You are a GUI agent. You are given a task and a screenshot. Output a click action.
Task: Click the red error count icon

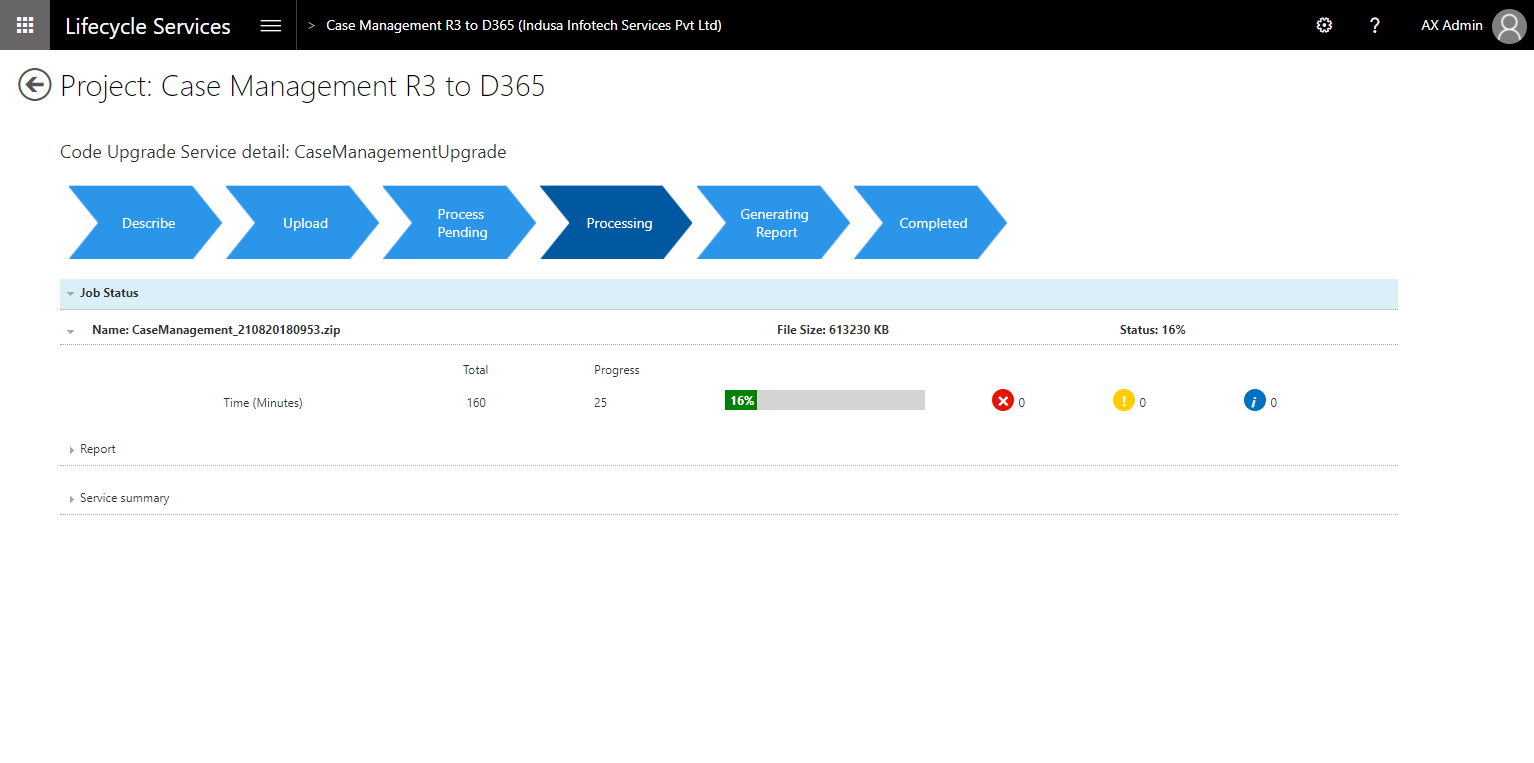pyautogui.click(x=1004, y=400)
